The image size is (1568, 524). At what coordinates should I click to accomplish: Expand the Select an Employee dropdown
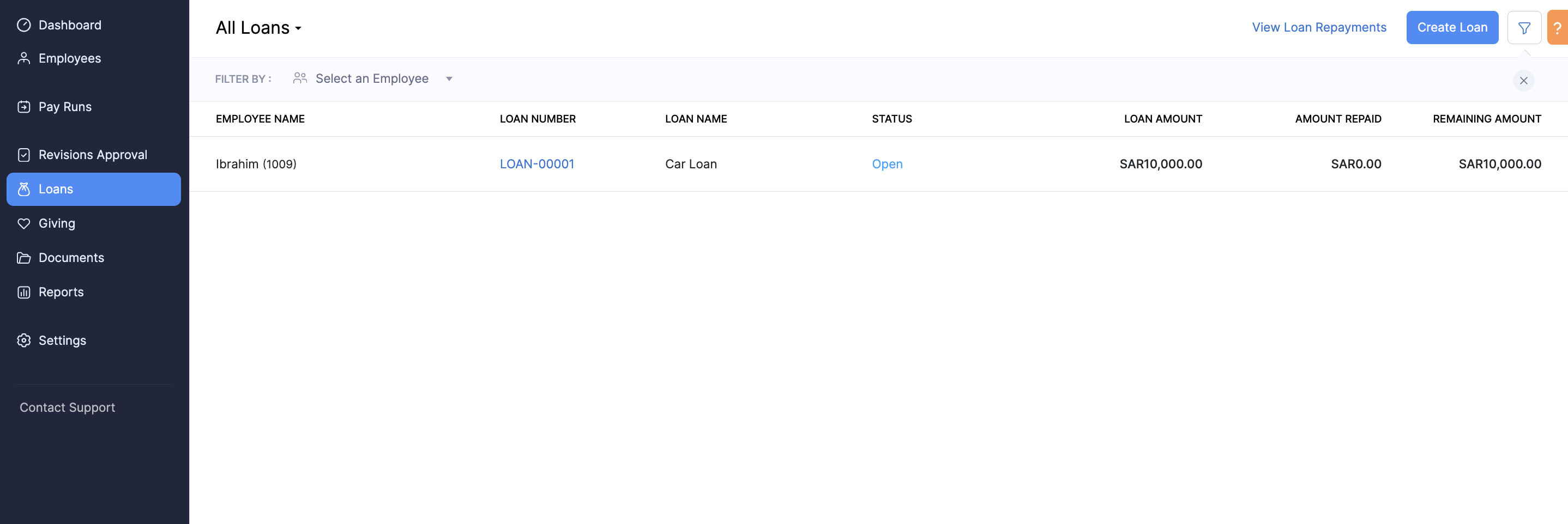372,78
